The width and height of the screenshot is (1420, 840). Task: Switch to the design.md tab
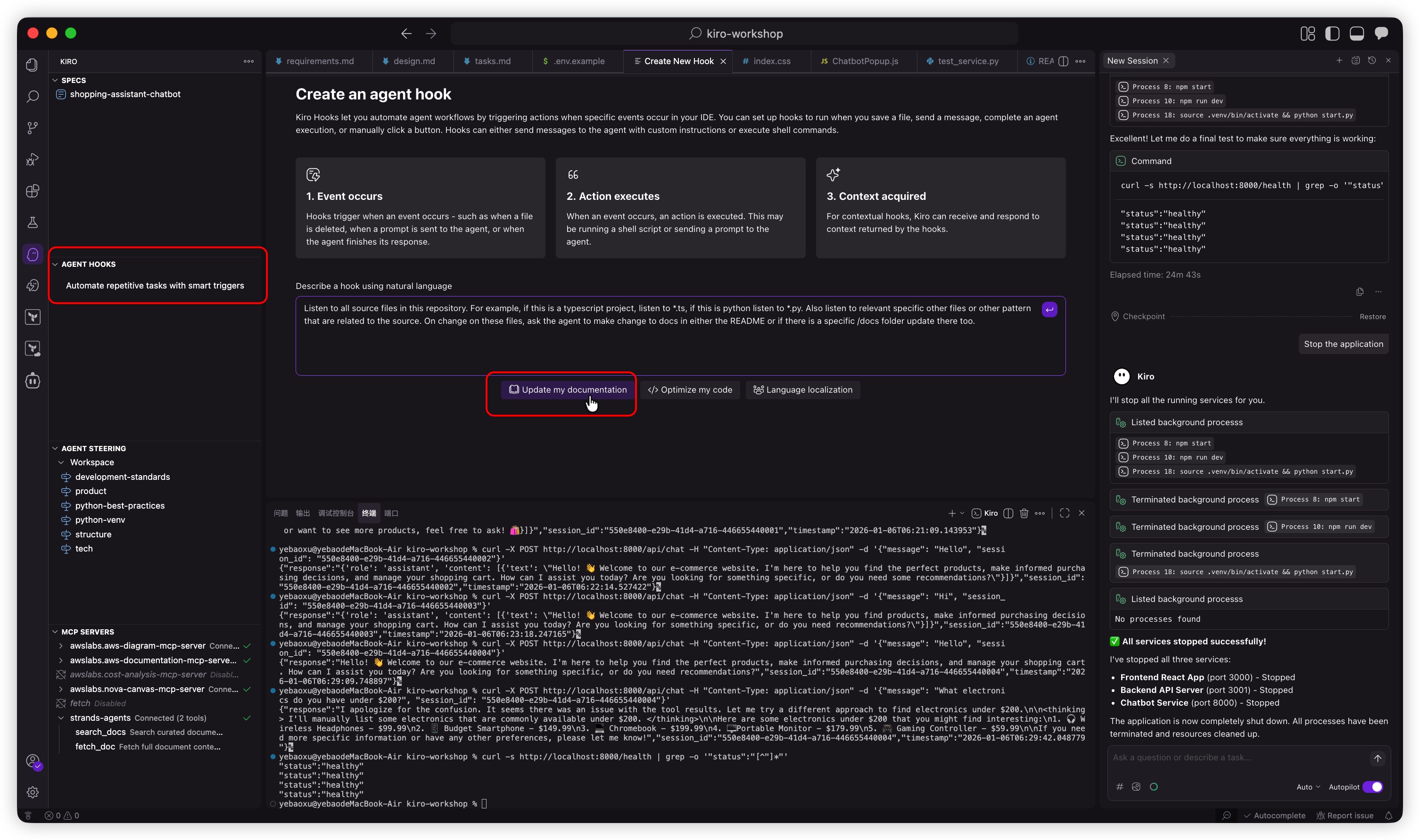pyautogui.click(x=414, y=61)
